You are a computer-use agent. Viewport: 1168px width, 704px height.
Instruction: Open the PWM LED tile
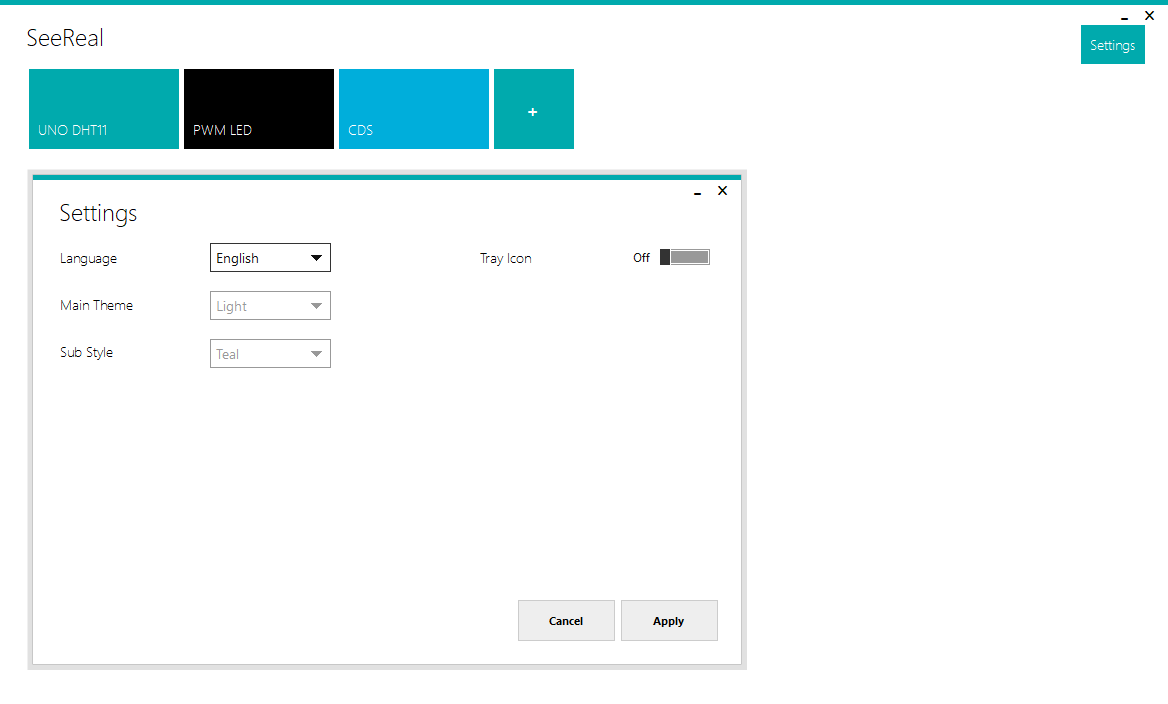(258, 109)
